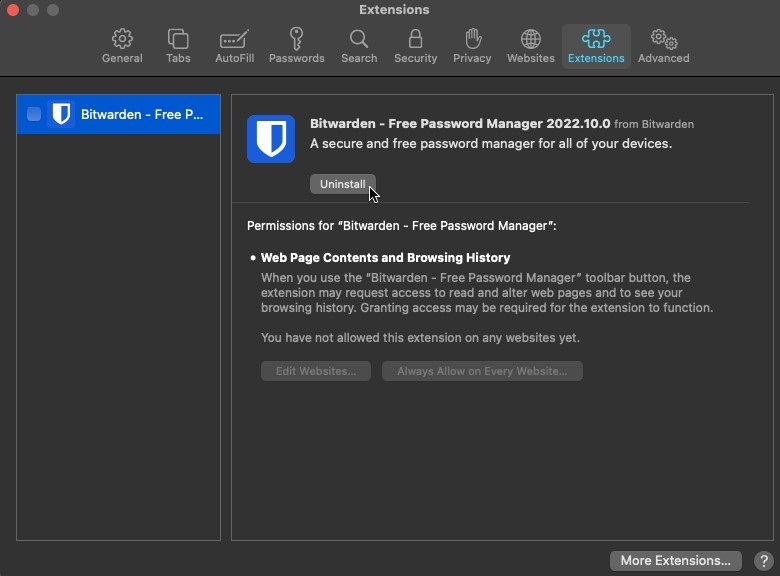Click "Web Page Contents and Browsing History" heading

click(386, 258)
